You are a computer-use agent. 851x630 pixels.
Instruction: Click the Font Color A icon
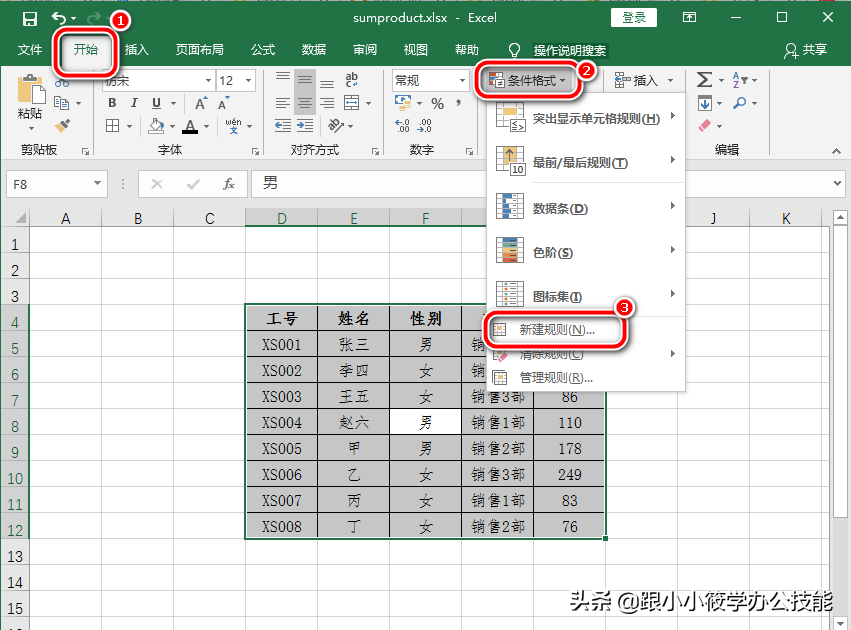190,126
